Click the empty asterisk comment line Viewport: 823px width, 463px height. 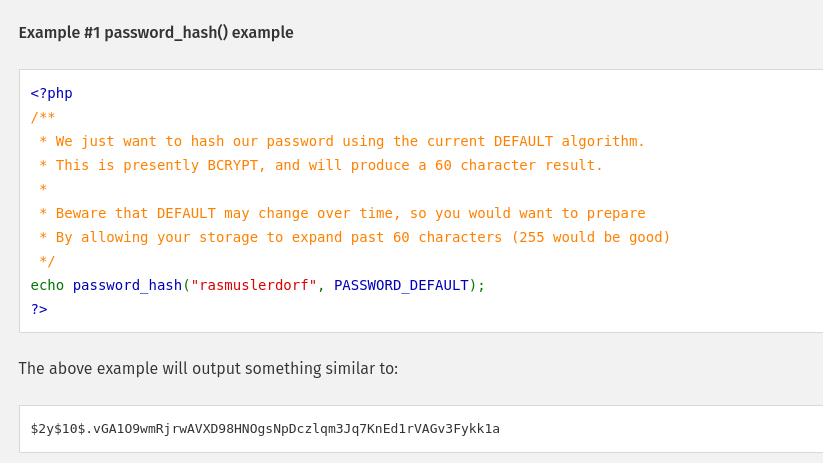tap(43, 189)
